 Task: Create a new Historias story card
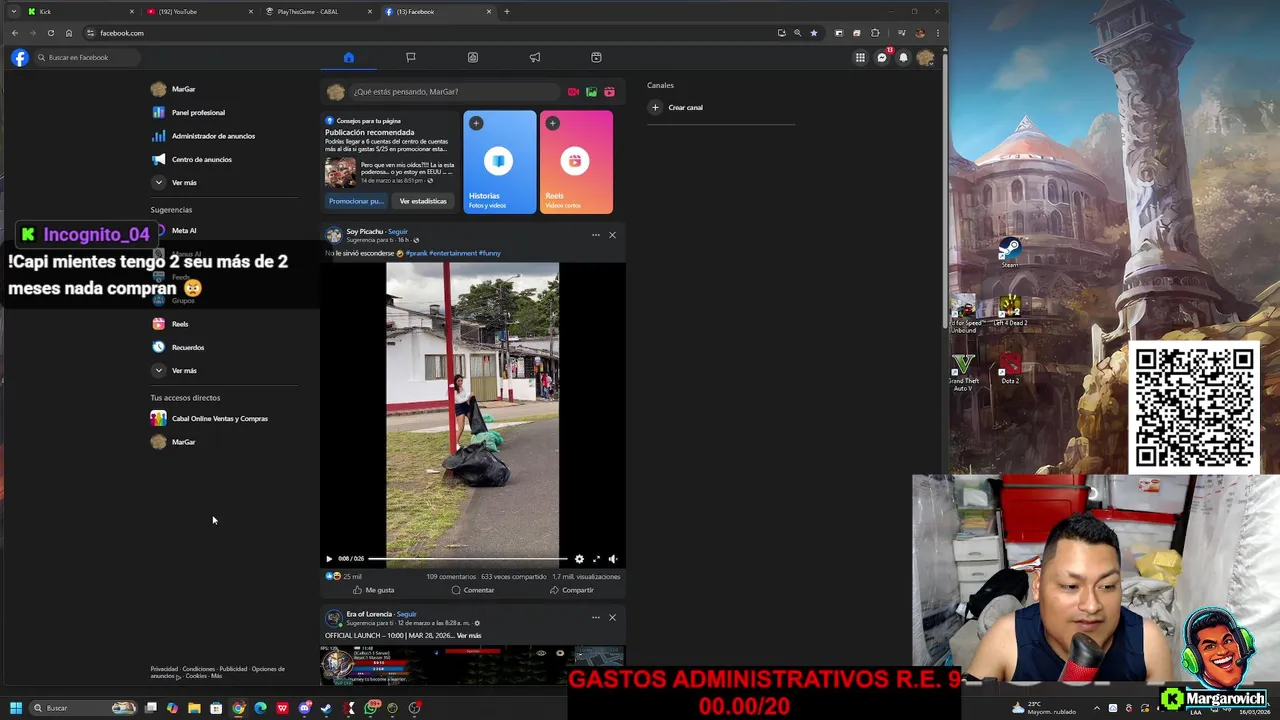(500, 161)
